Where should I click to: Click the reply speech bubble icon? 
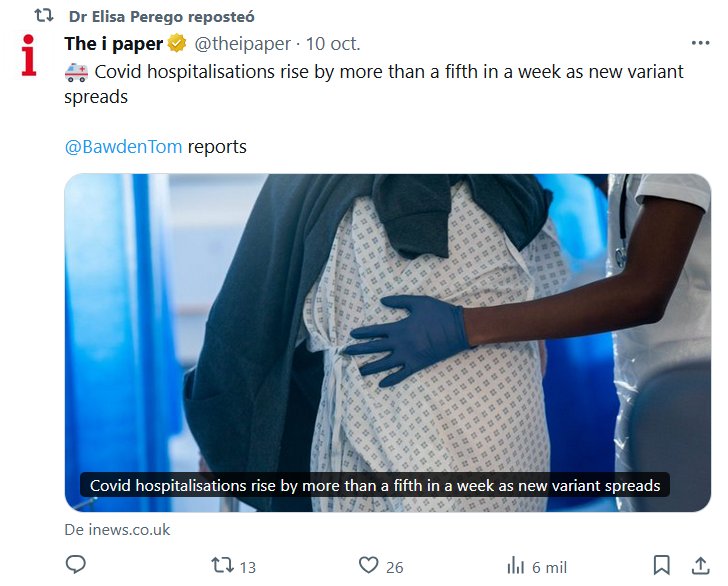[x=76, y=566]
